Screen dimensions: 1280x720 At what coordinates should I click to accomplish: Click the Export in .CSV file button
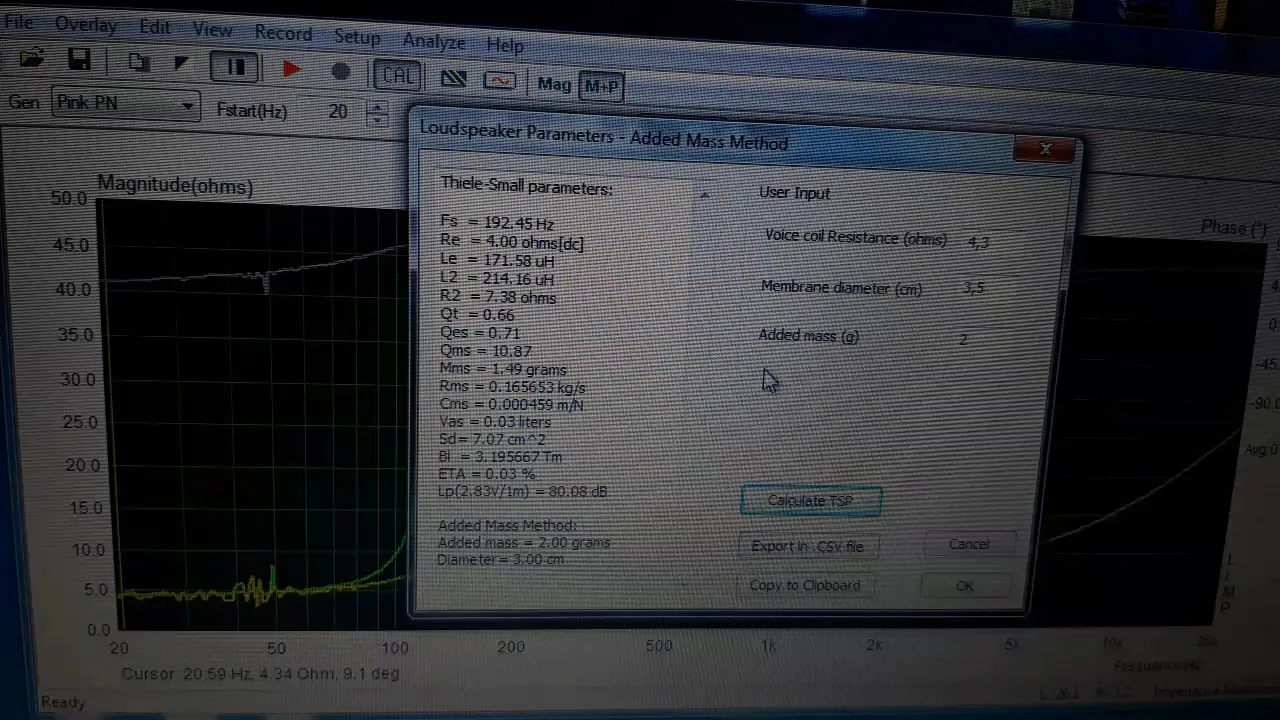[808, 546]
